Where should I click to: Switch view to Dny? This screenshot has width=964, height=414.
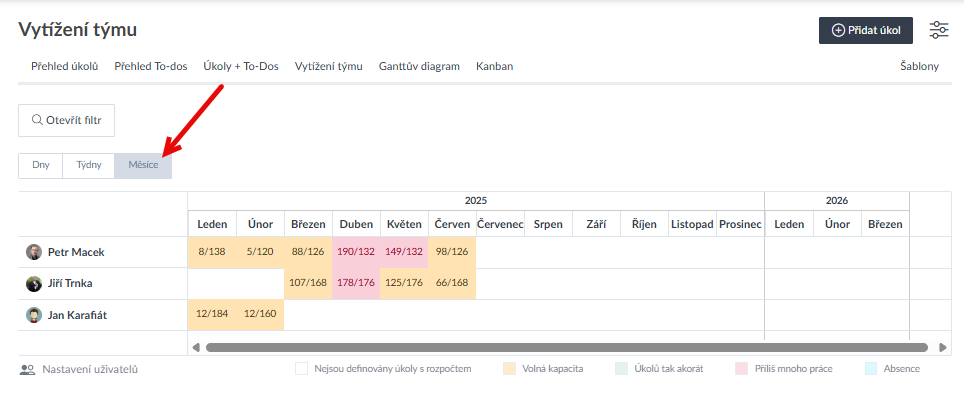tap(41, 165)
